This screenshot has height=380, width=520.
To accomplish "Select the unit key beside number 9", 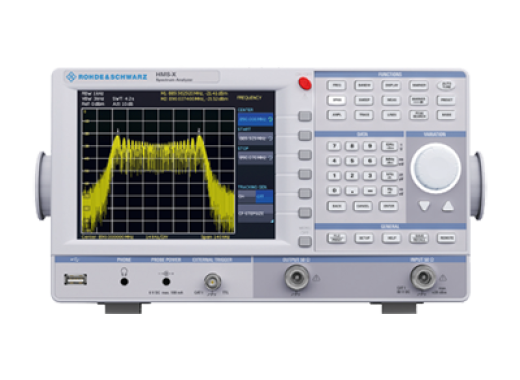I will tap(389, 146).
